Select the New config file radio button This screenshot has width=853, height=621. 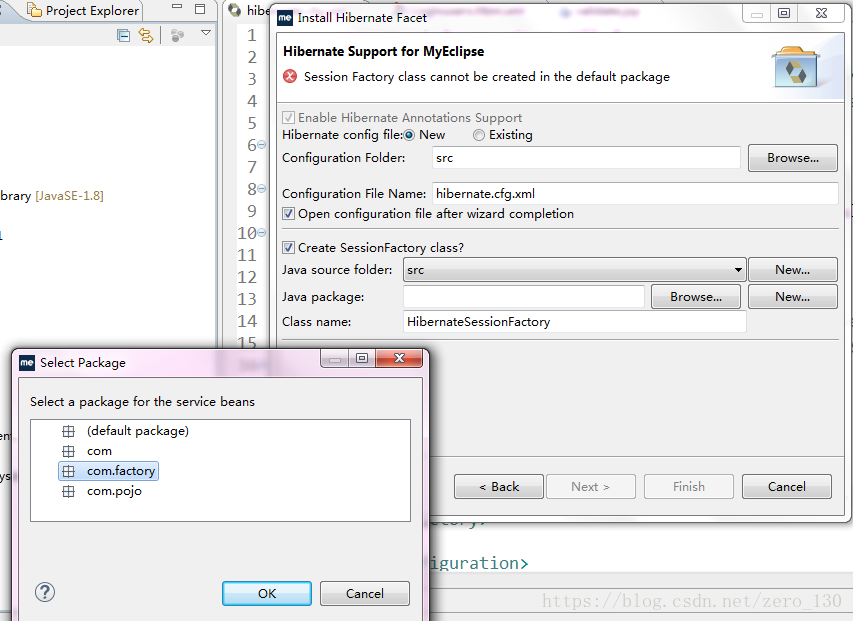click(x=409, y=135)
